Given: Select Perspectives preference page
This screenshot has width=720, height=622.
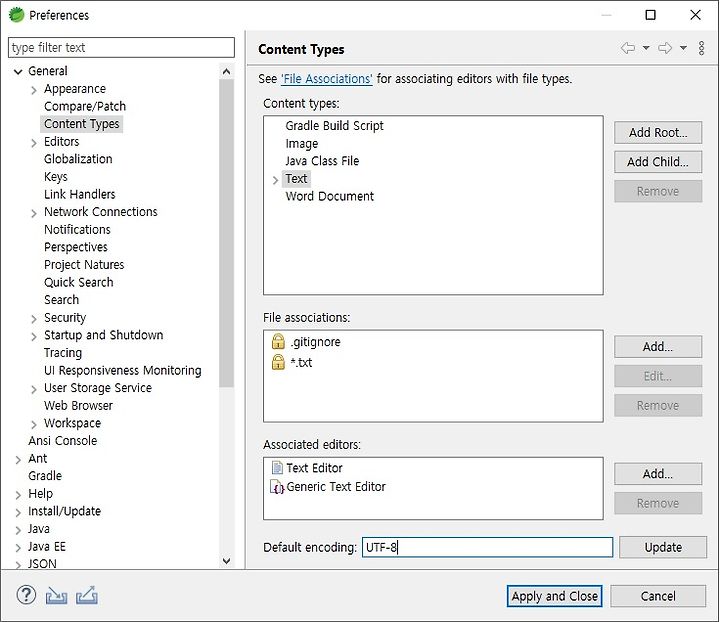Looking at the screenshot, I should 76,247.
